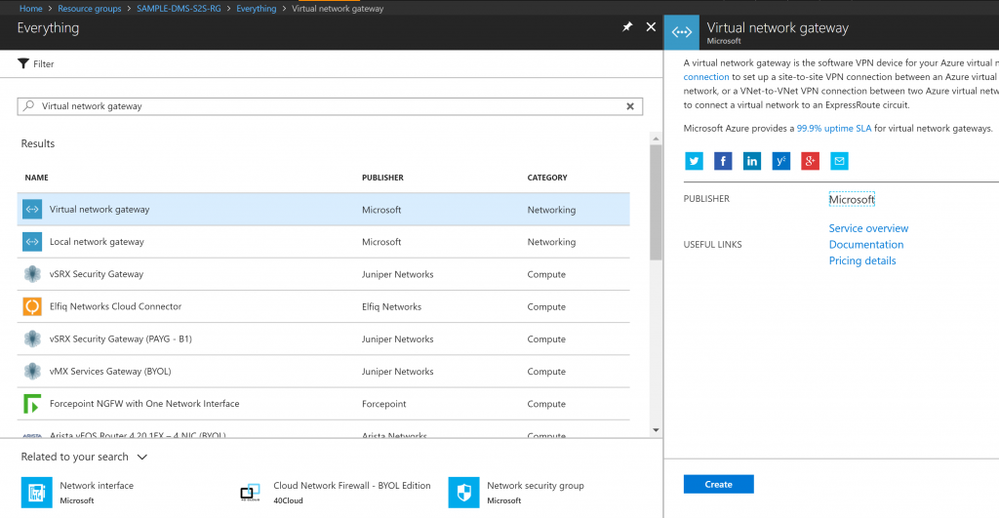Viewport: 999px width, 518px height.
Task: Open the Network interface tile icon
Action: (x=37, y=493)
